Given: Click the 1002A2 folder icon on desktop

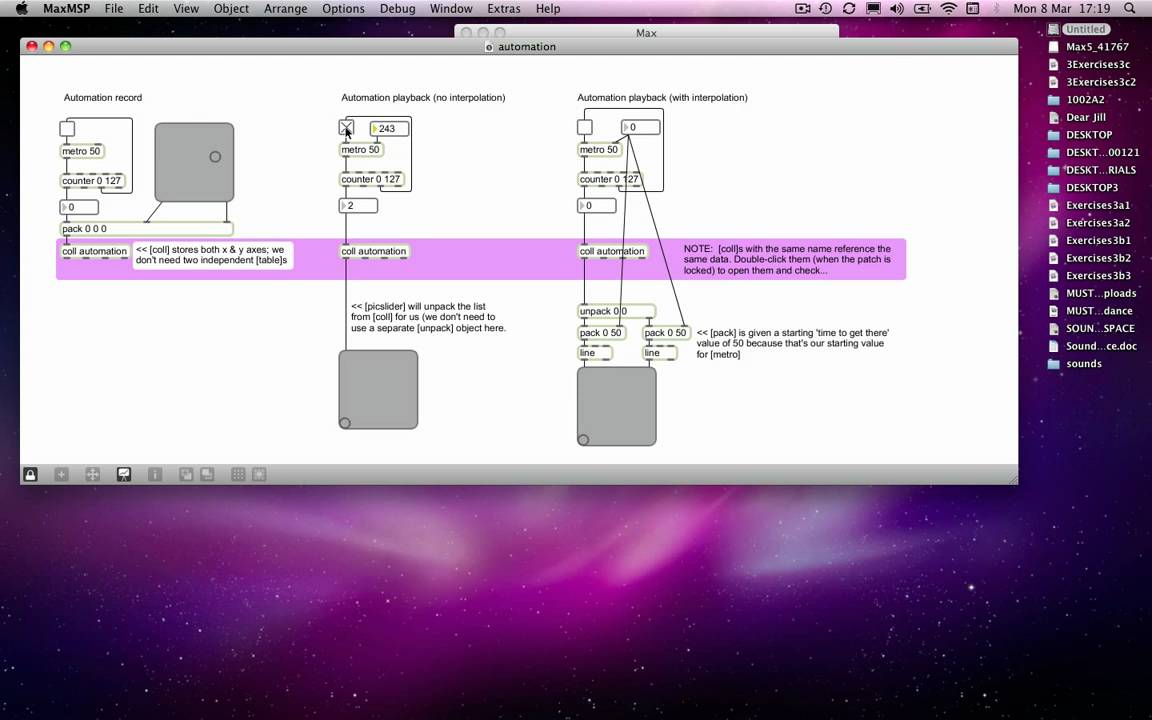Looking at the screenshot, I should [x=1054, y=100].
